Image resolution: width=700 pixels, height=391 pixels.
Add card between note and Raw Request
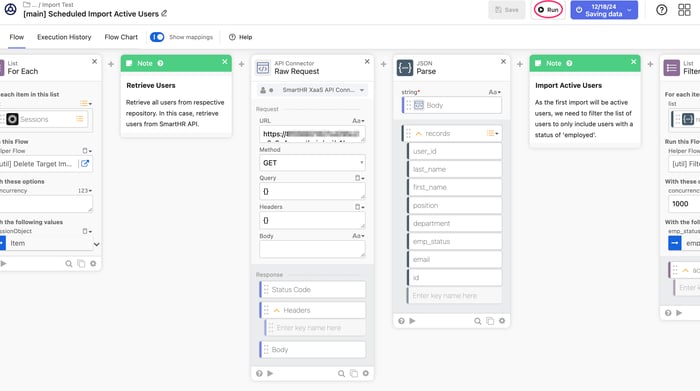point(241,64)
